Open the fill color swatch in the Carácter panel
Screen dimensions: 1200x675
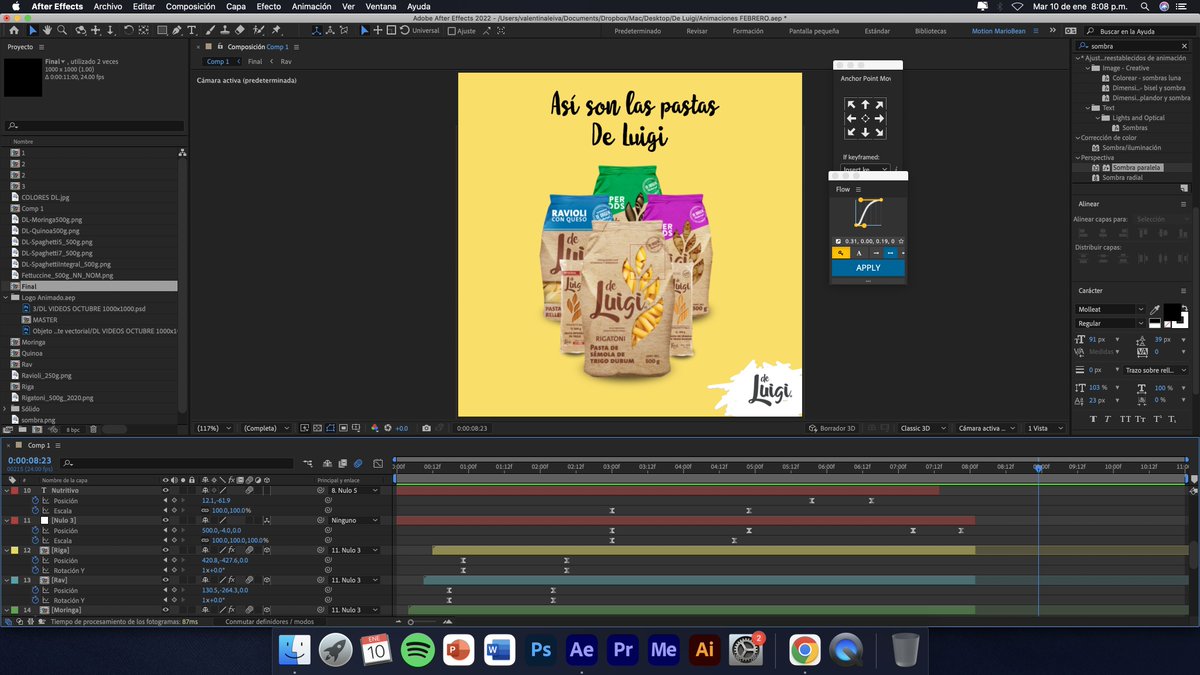(1173, 311)
